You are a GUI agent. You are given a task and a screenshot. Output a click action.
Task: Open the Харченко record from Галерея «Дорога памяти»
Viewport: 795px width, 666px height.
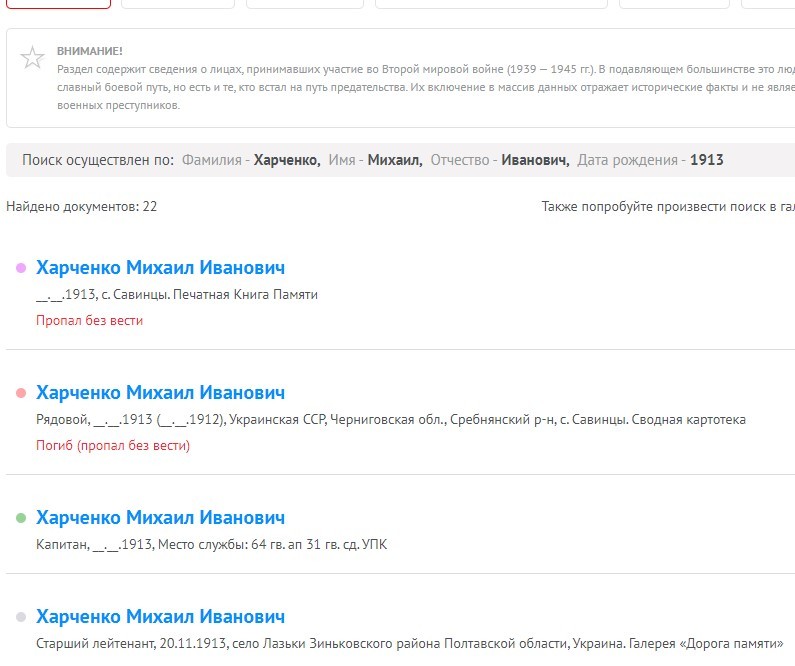(160, 617)
